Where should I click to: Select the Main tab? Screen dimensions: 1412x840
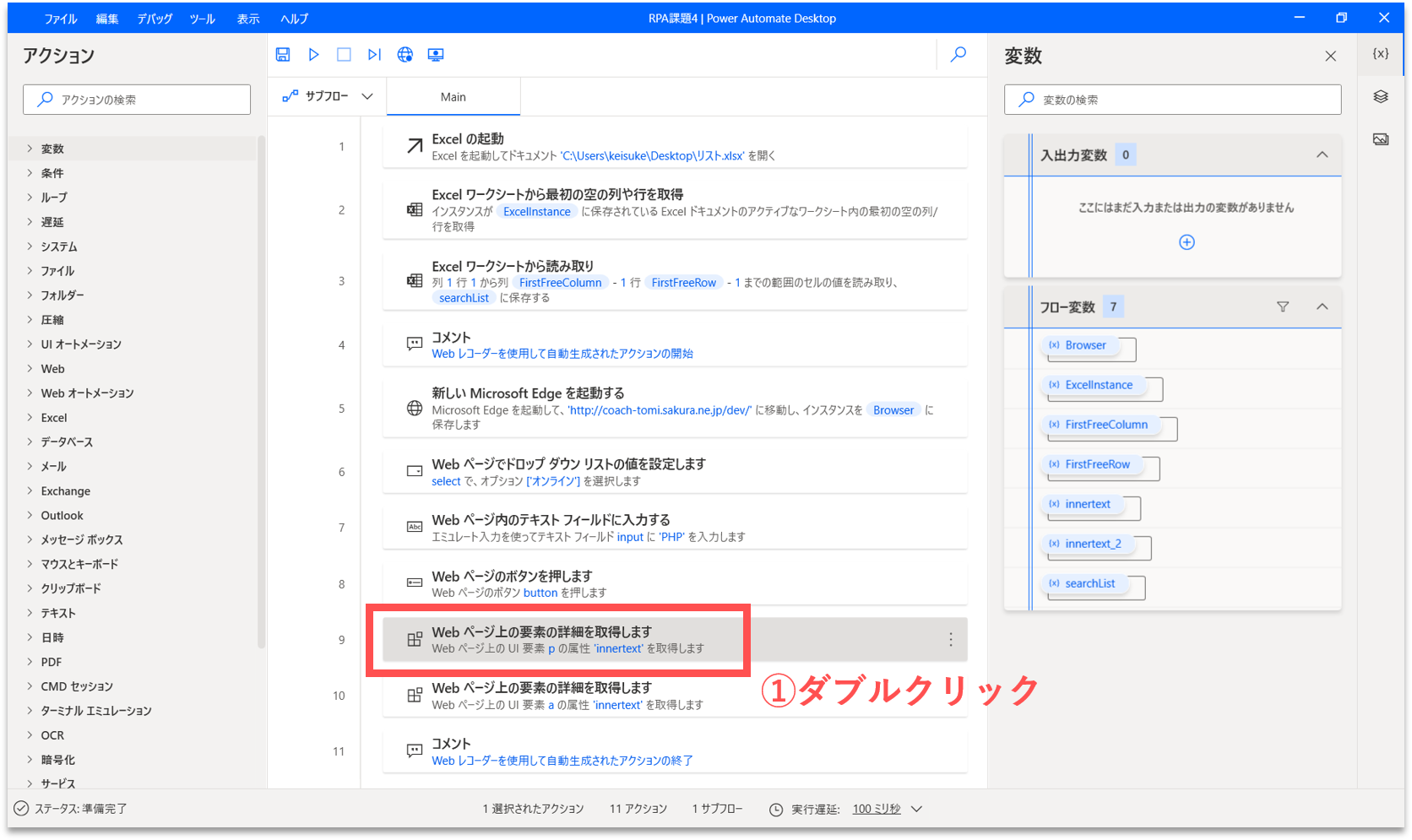pyautogui.click(x=453, y=97)
